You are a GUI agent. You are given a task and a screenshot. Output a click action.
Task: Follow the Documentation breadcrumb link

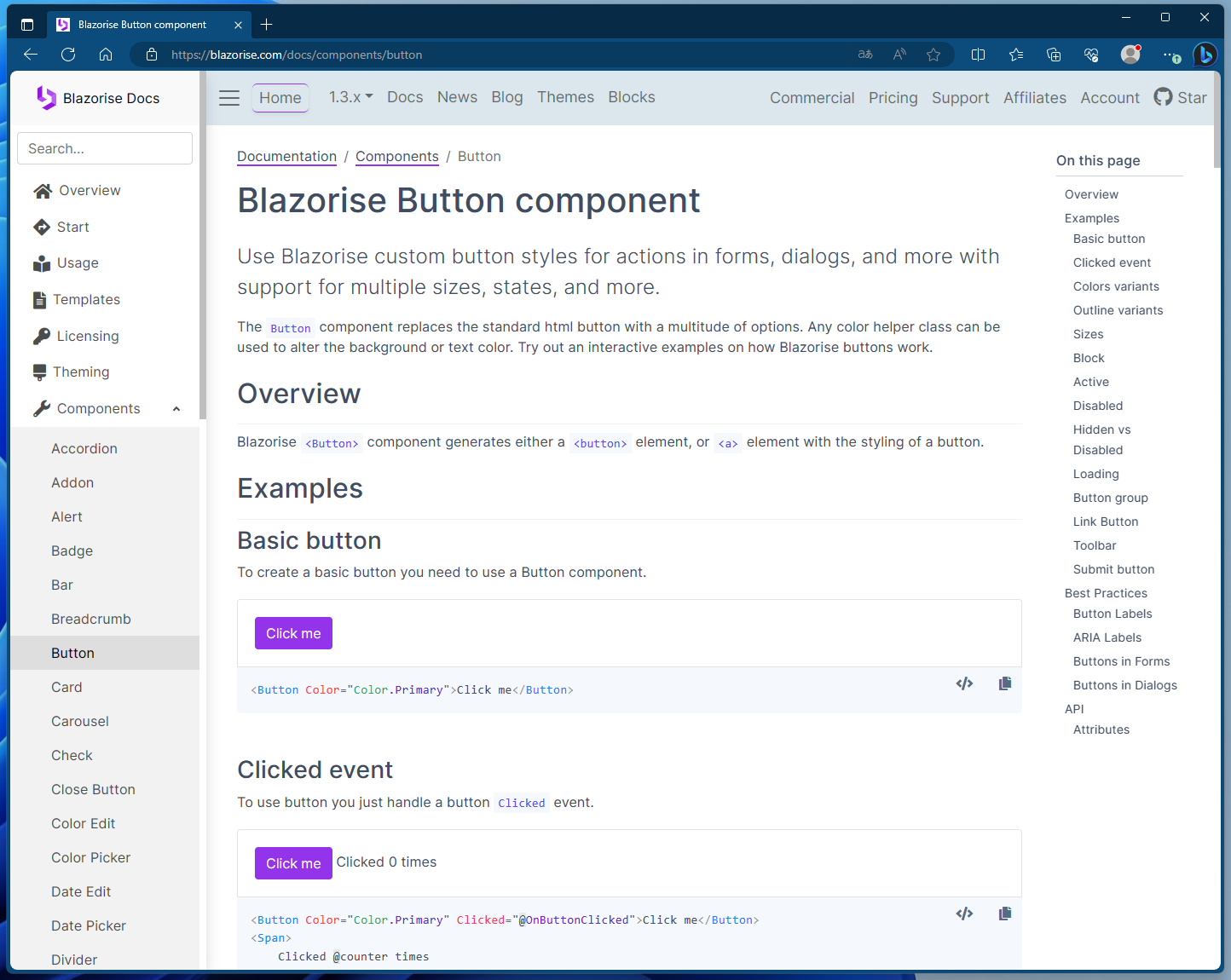tap(286, 156)
